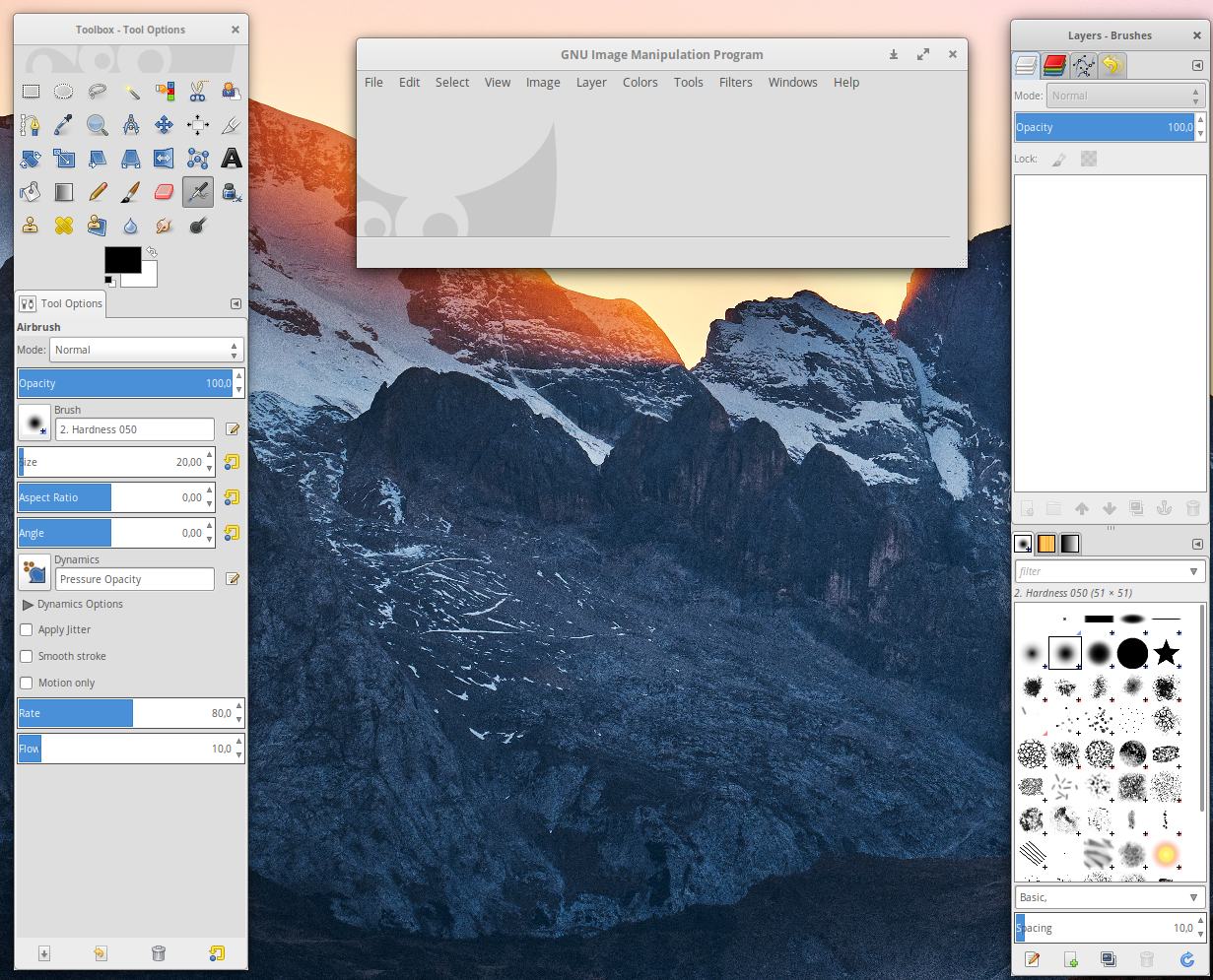Check the Motion only option
This screenshot has height=980, width=1213.
tap(27, 683)
